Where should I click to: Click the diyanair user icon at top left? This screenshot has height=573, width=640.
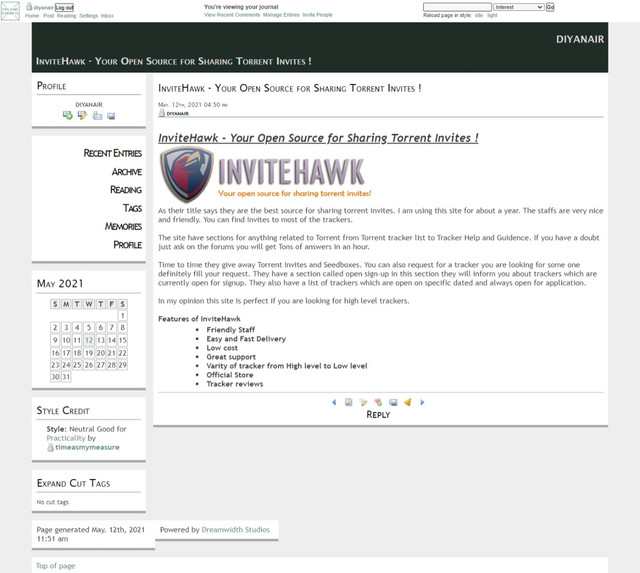29,7
